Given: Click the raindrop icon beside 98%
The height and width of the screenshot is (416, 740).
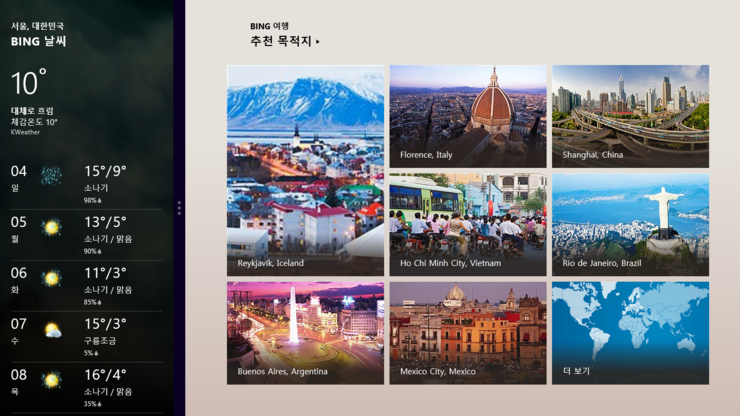Looking at the screenshot, I should (100, 201).
